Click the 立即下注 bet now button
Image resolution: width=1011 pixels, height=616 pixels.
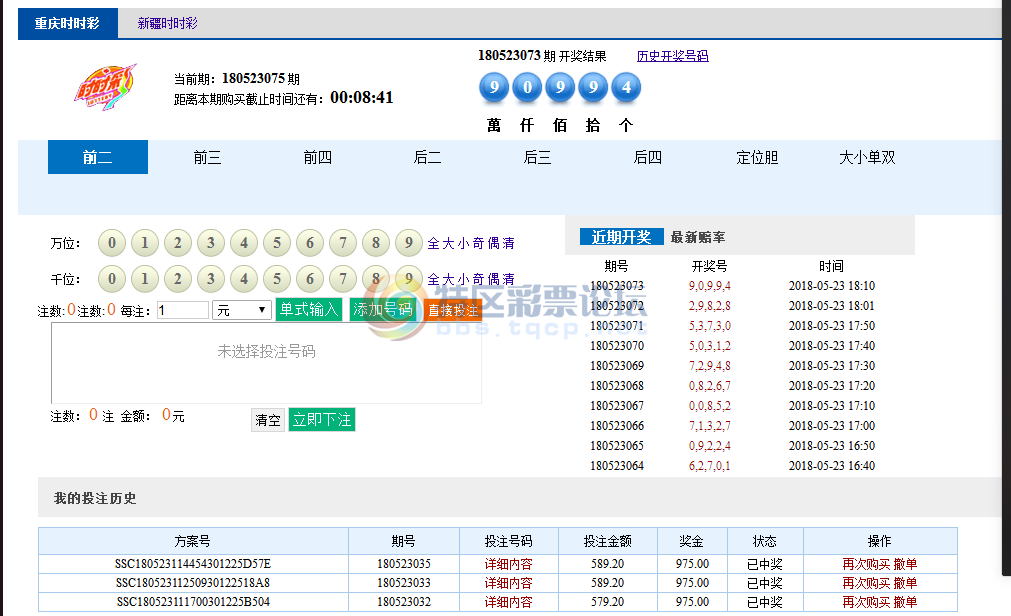coord(322,420)
